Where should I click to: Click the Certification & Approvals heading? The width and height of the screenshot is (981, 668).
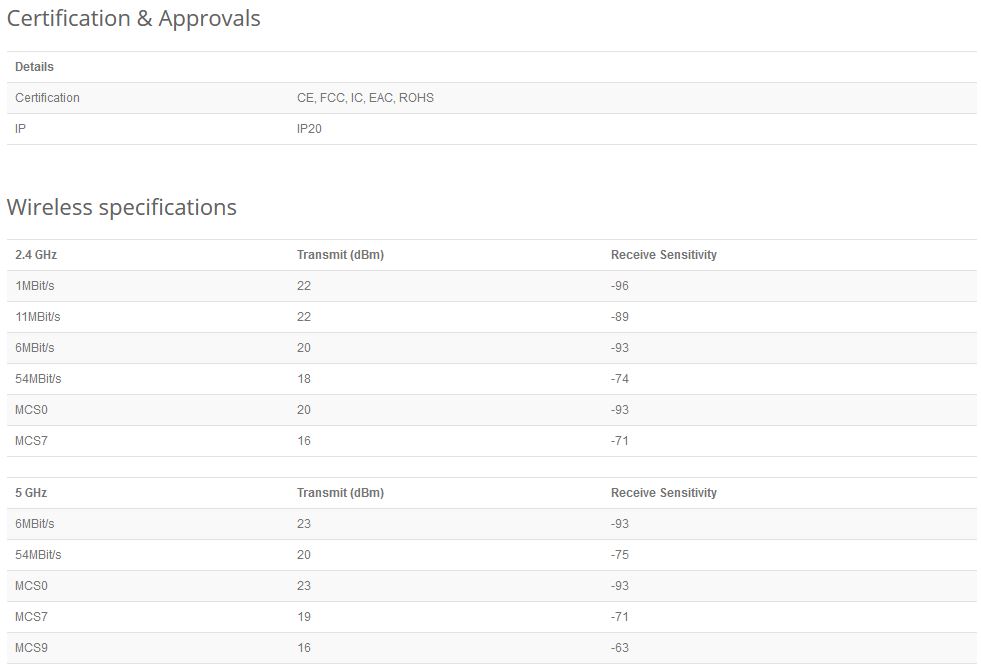(x=134, y=19)
